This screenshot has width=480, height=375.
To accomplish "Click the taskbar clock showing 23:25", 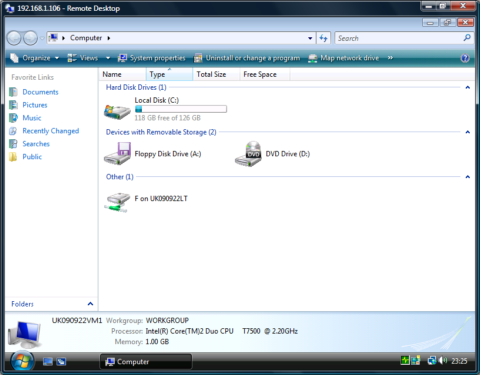I will pyautogui.click(x=459, y=361).
